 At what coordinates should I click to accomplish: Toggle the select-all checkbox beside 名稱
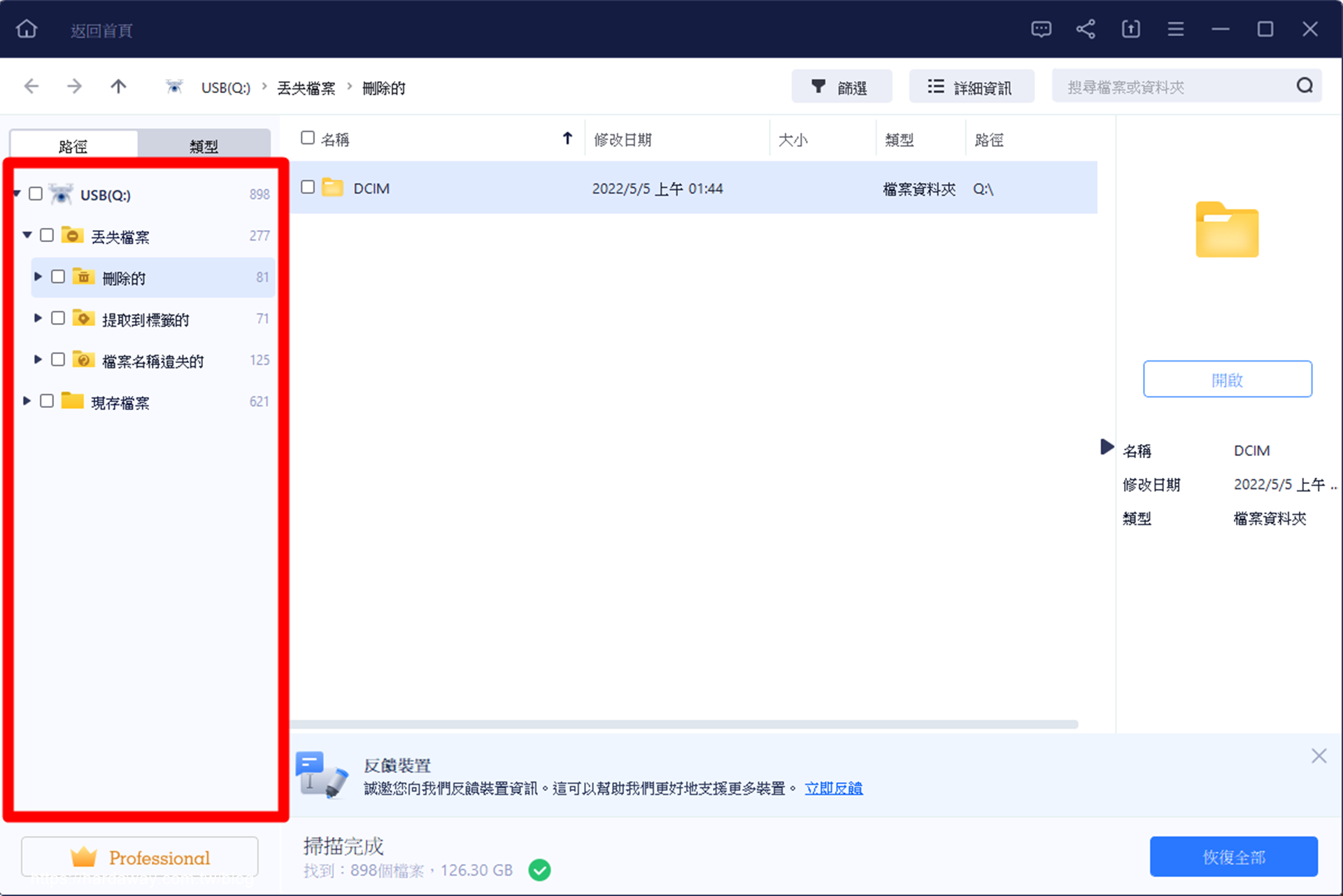click(308, 138)
